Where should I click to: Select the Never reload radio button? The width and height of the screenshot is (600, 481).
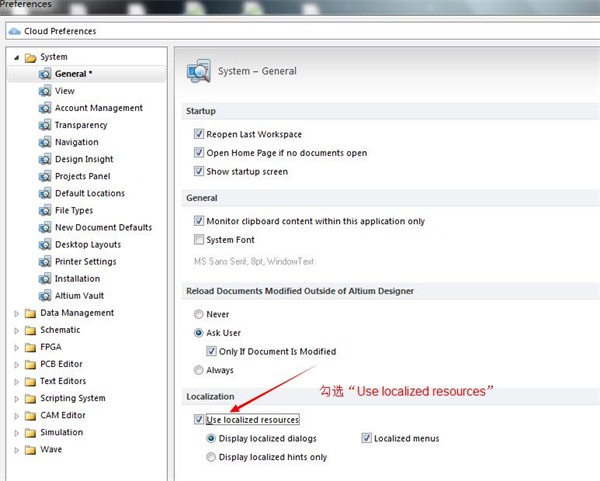coord(198,314)
